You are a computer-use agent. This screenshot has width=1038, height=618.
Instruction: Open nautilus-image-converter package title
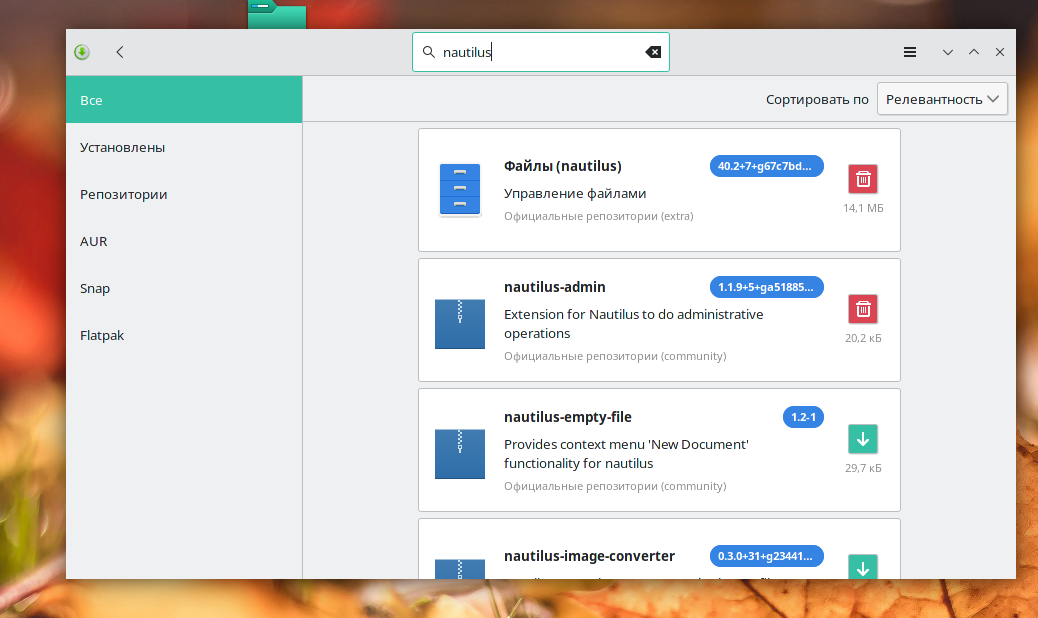[x=589, y=556]
